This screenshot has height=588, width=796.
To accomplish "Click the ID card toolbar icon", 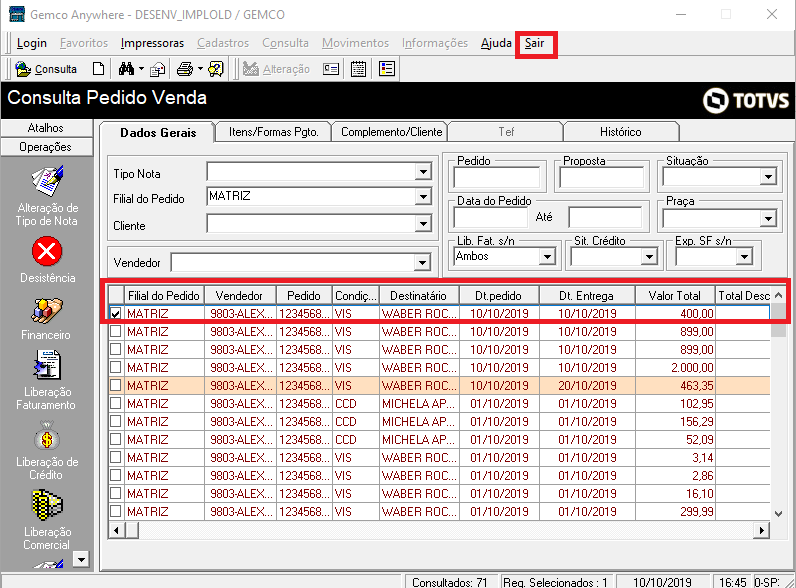I will tap(331, 69).
